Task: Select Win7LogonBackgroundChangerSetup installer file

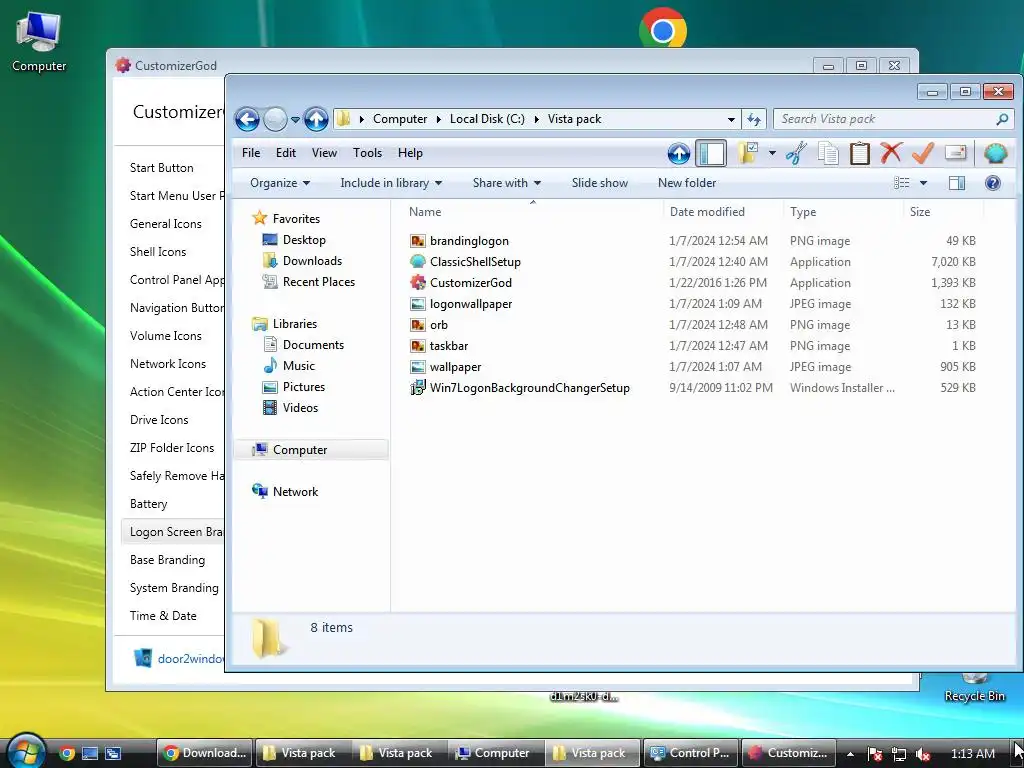Action: [529, 388]
